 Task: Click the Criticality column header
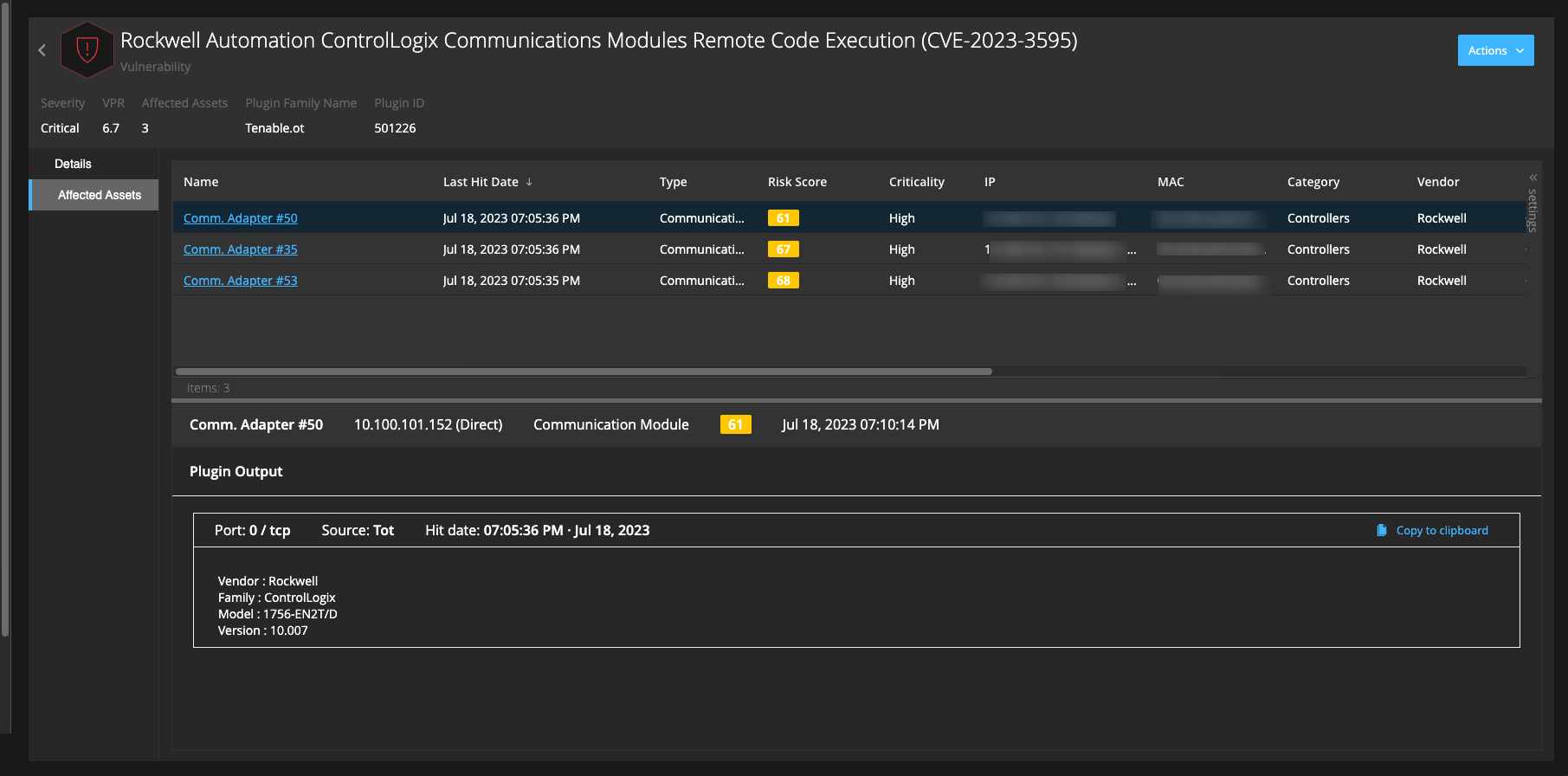tap(916, 182)
